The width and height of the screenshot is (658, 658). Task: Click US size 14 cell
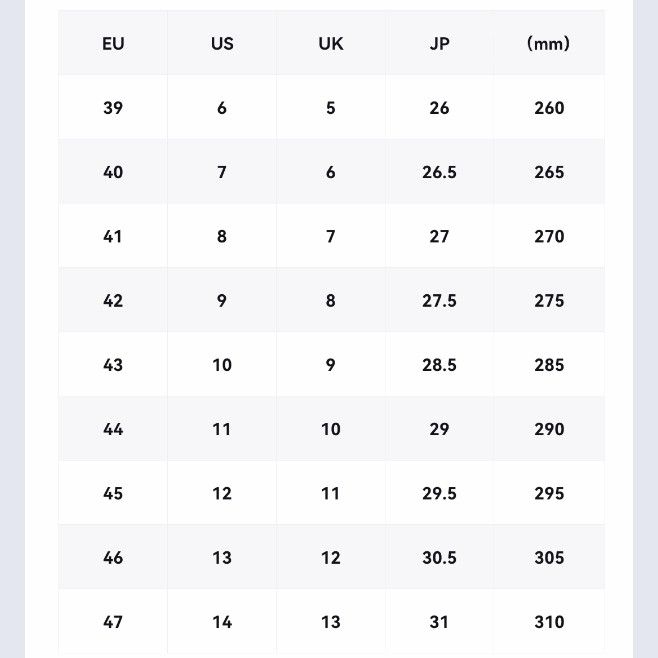[222, 621]
